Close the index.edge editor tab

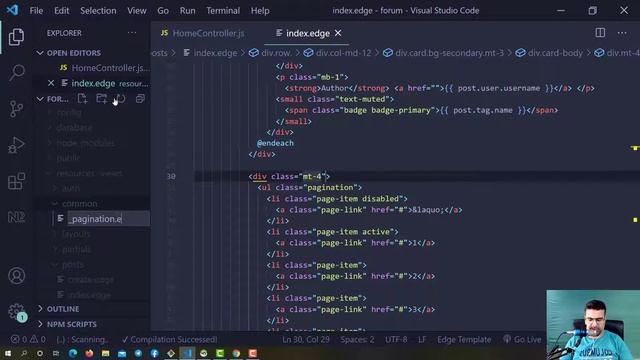click(x=338, y=33)
